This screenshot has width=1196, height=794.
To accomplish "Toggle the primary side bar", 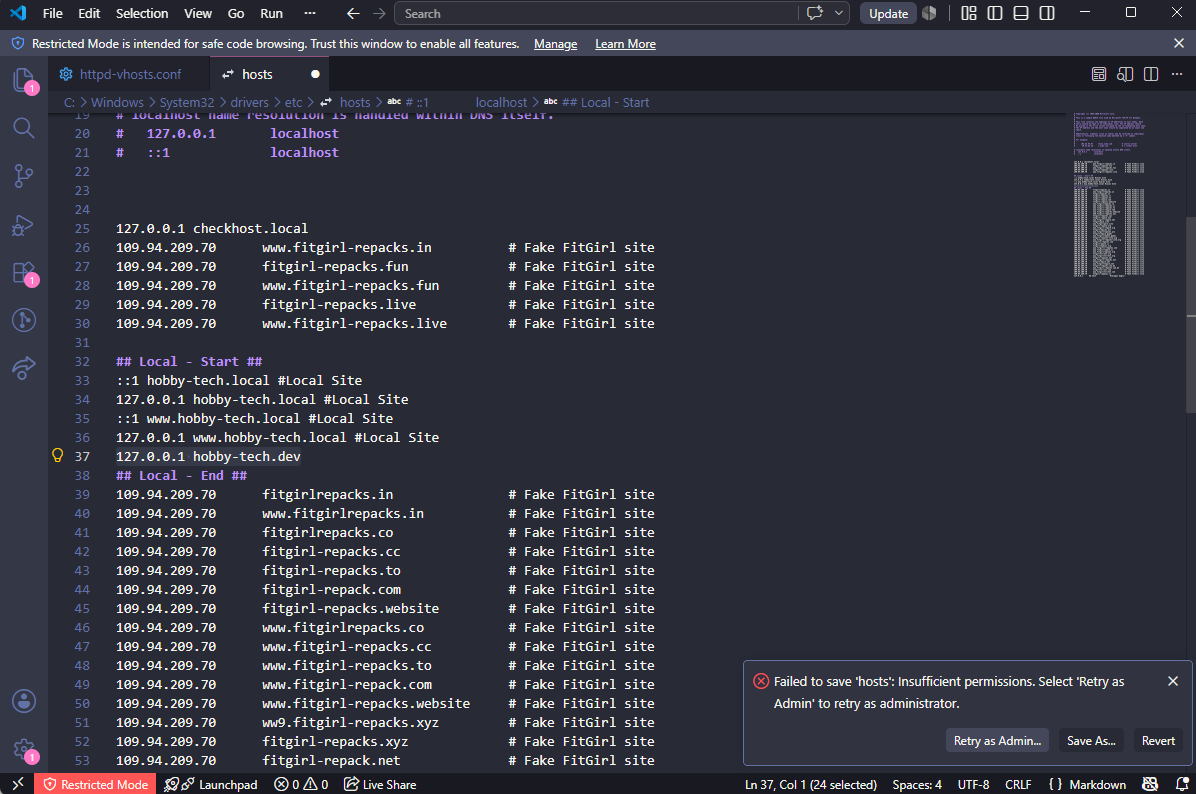I will [995, 13].
